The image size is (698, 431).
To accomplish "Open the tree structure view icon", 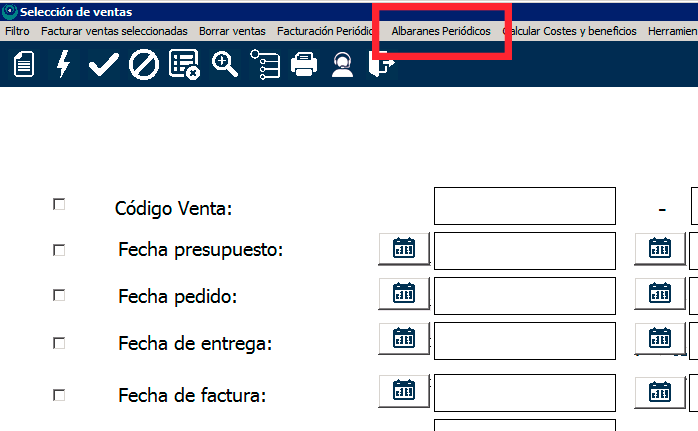I will (264, 66).
